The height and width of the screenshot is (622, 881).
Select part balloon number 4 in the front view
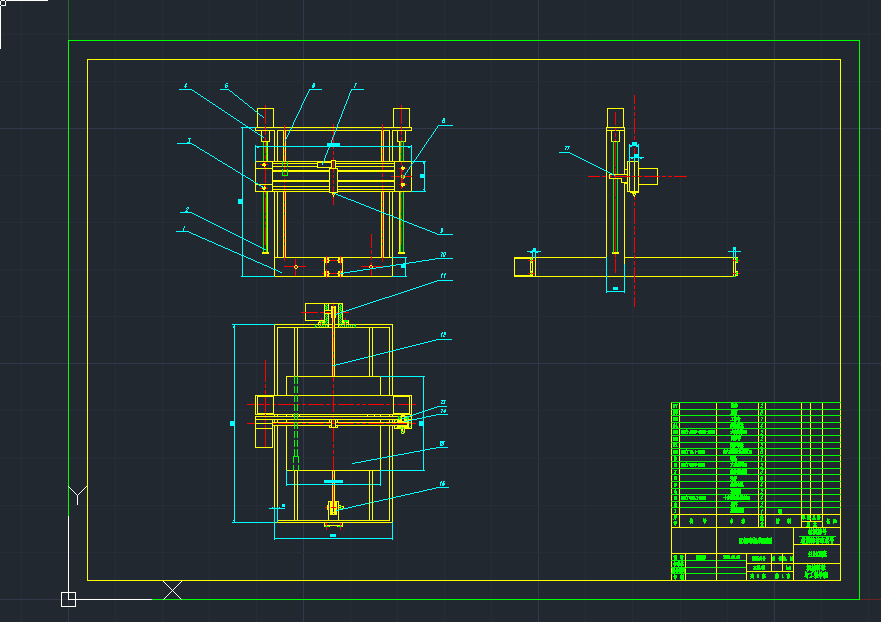tap(186, 87)
